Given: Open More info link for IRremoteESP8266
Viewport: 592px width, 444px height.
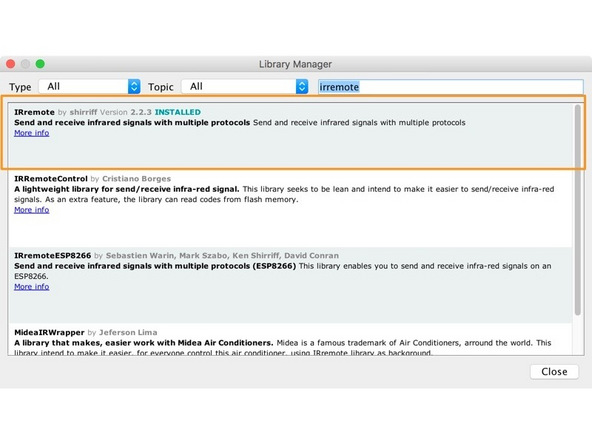Looking at the screenshot, I should (32, 287).
